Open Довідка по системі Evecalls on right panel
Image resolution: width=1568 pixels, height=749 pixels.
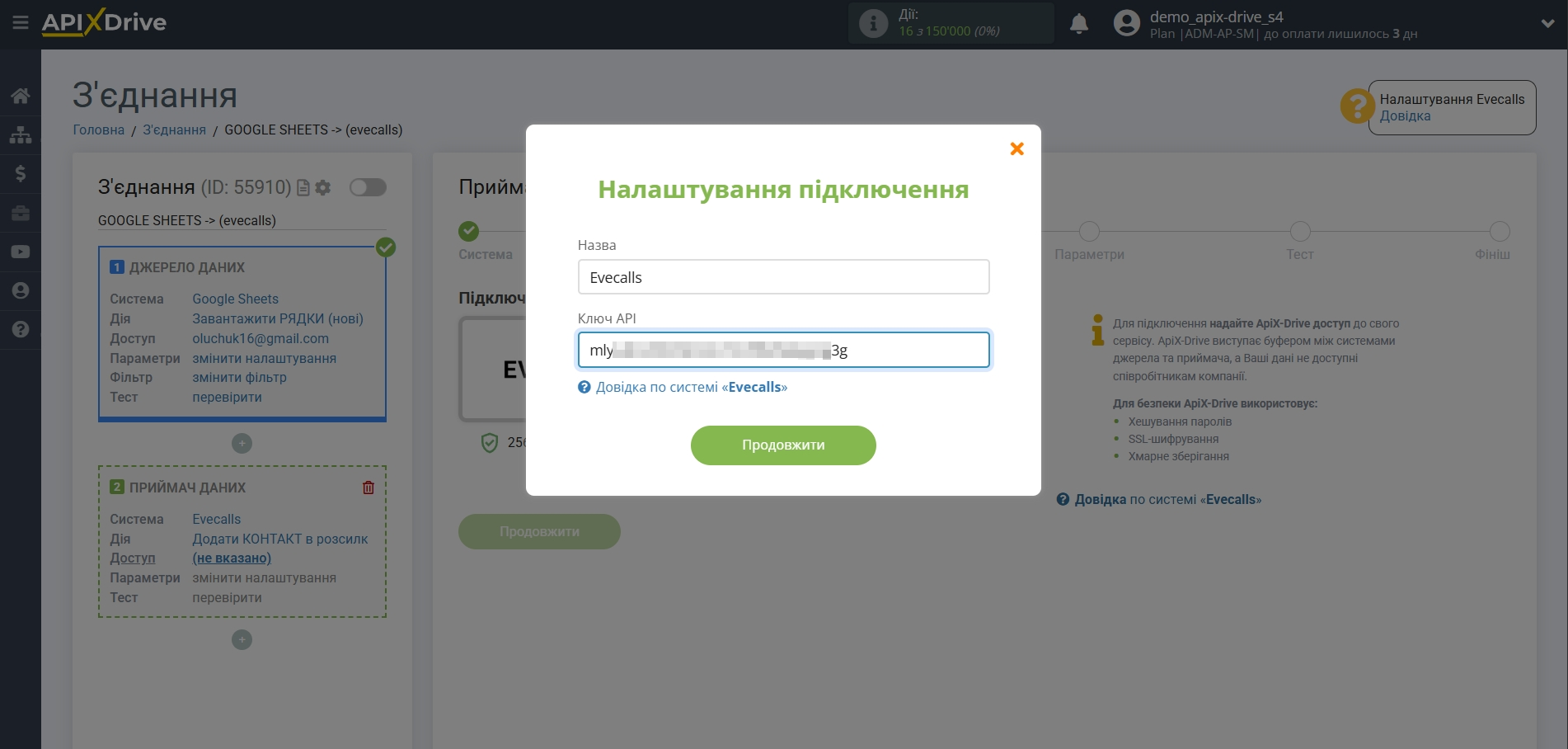(x=1167, y=499)
